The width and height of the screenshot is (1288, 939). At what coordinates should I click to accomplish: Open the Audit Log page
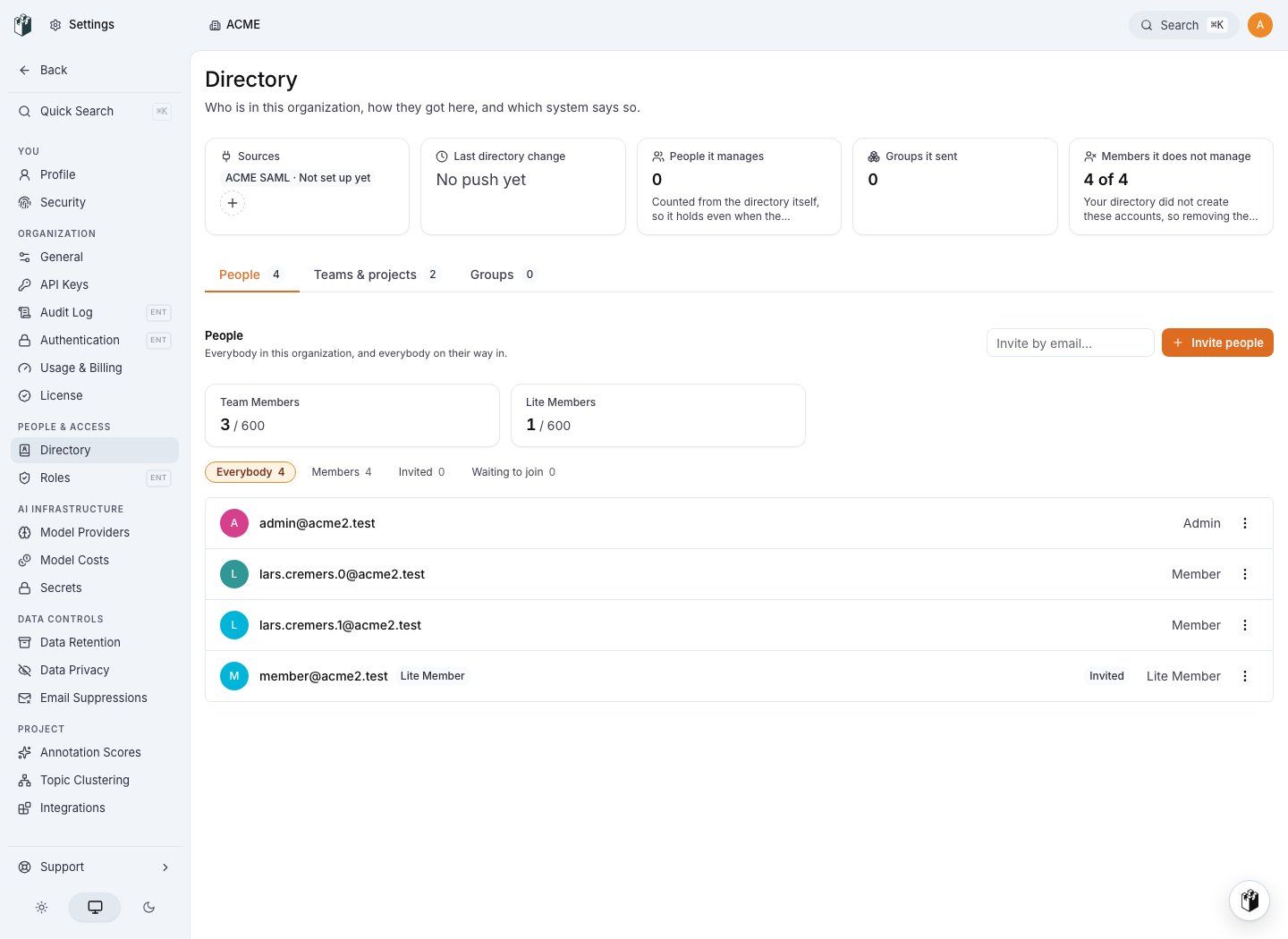pos(95,312)
